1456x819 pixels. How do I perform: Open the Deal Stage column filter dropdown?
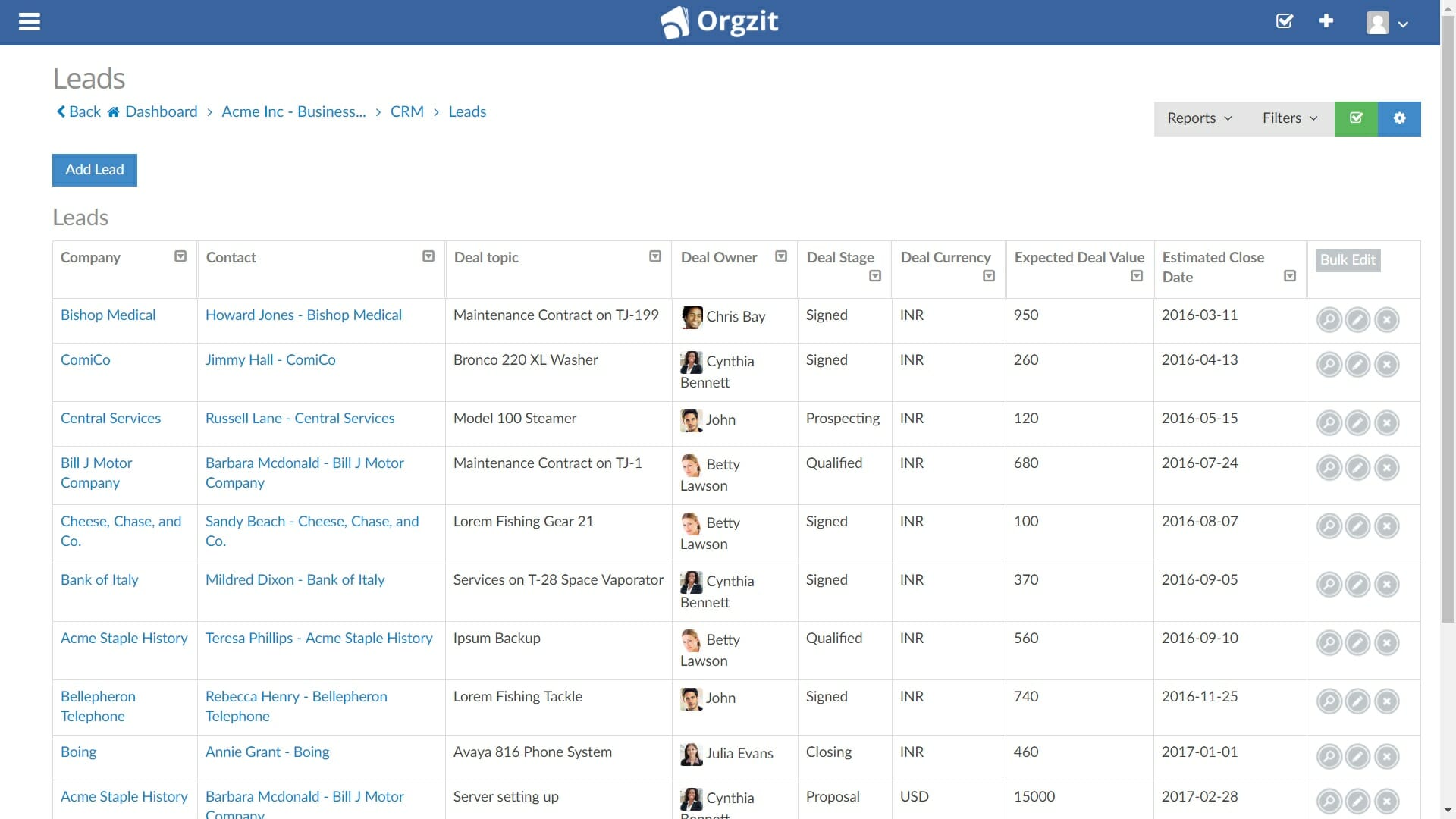pyautogui.click(x=875, y=276)
